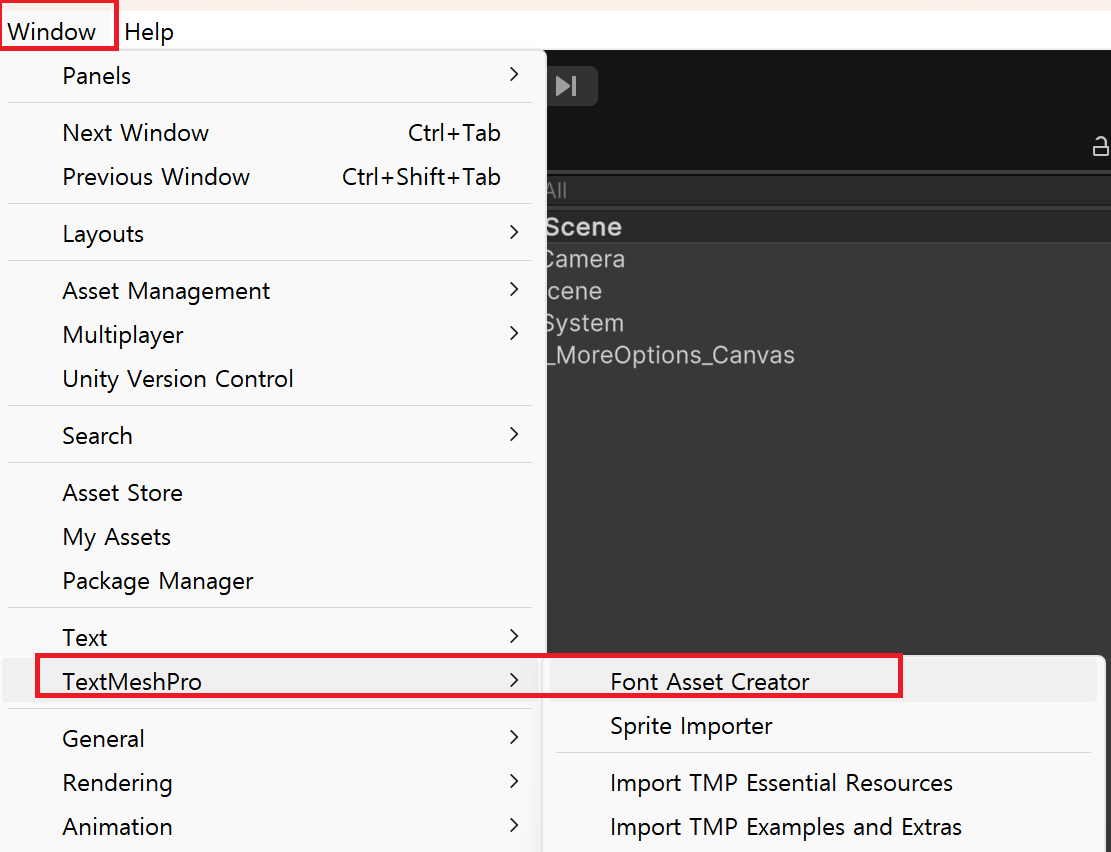Expand the Multiplayer submenu
The height and width of the screenshot is (852, 1111).
270,335
